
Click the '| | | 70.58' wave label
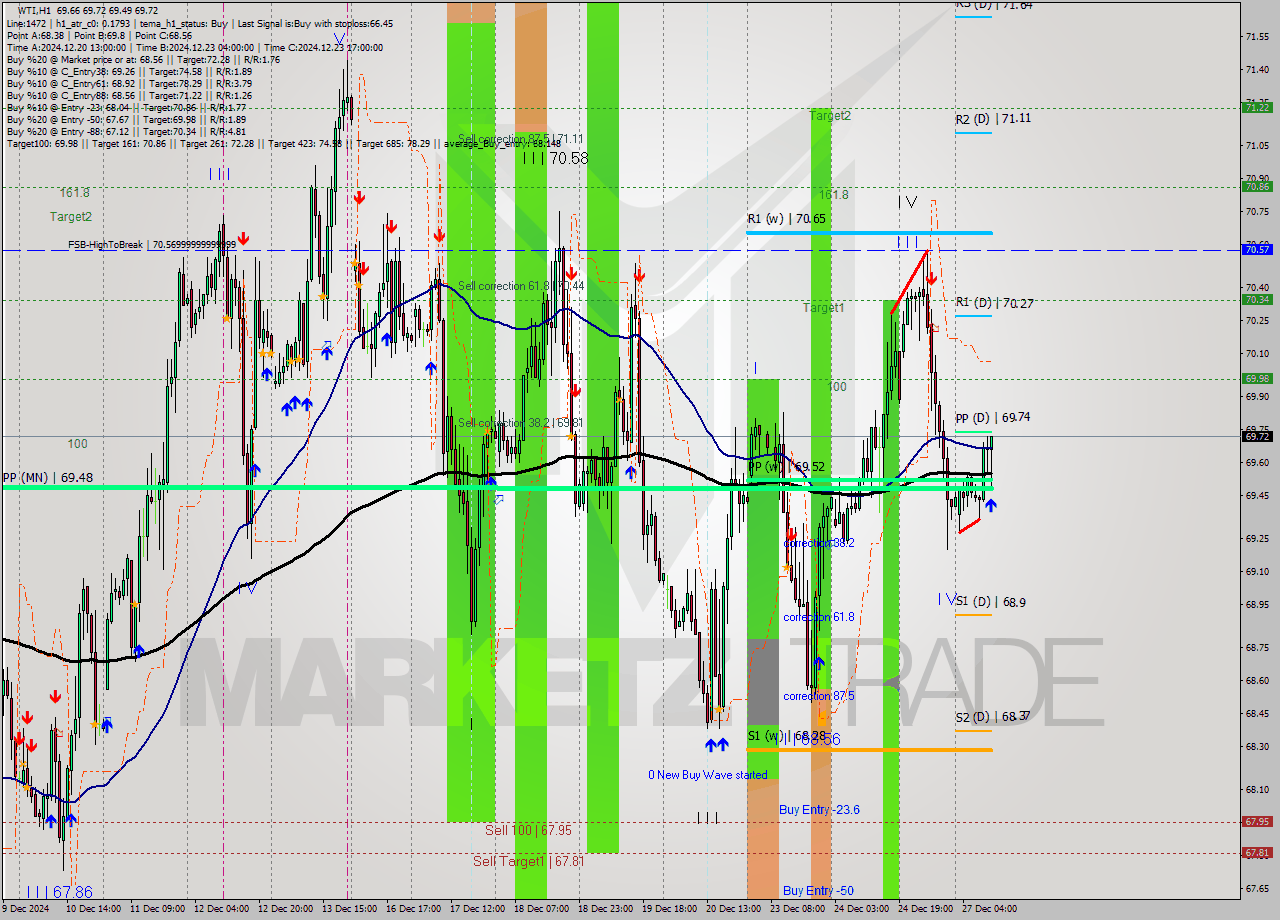pyautogui.click(x=554, y=158)
